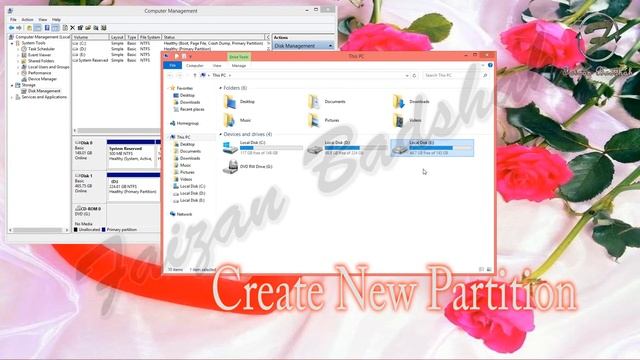The height and width of the screenshot is (360, 640).
Task: Collapse Disk Management section in Actions pane
Action: pos(330,46)
